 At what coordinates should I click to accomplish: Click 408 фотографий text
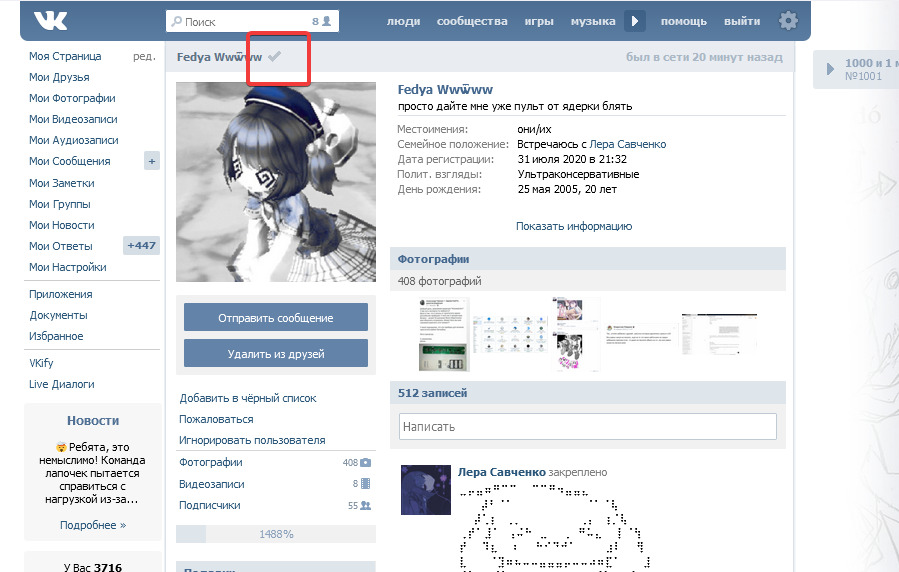(x=440, y=281)
